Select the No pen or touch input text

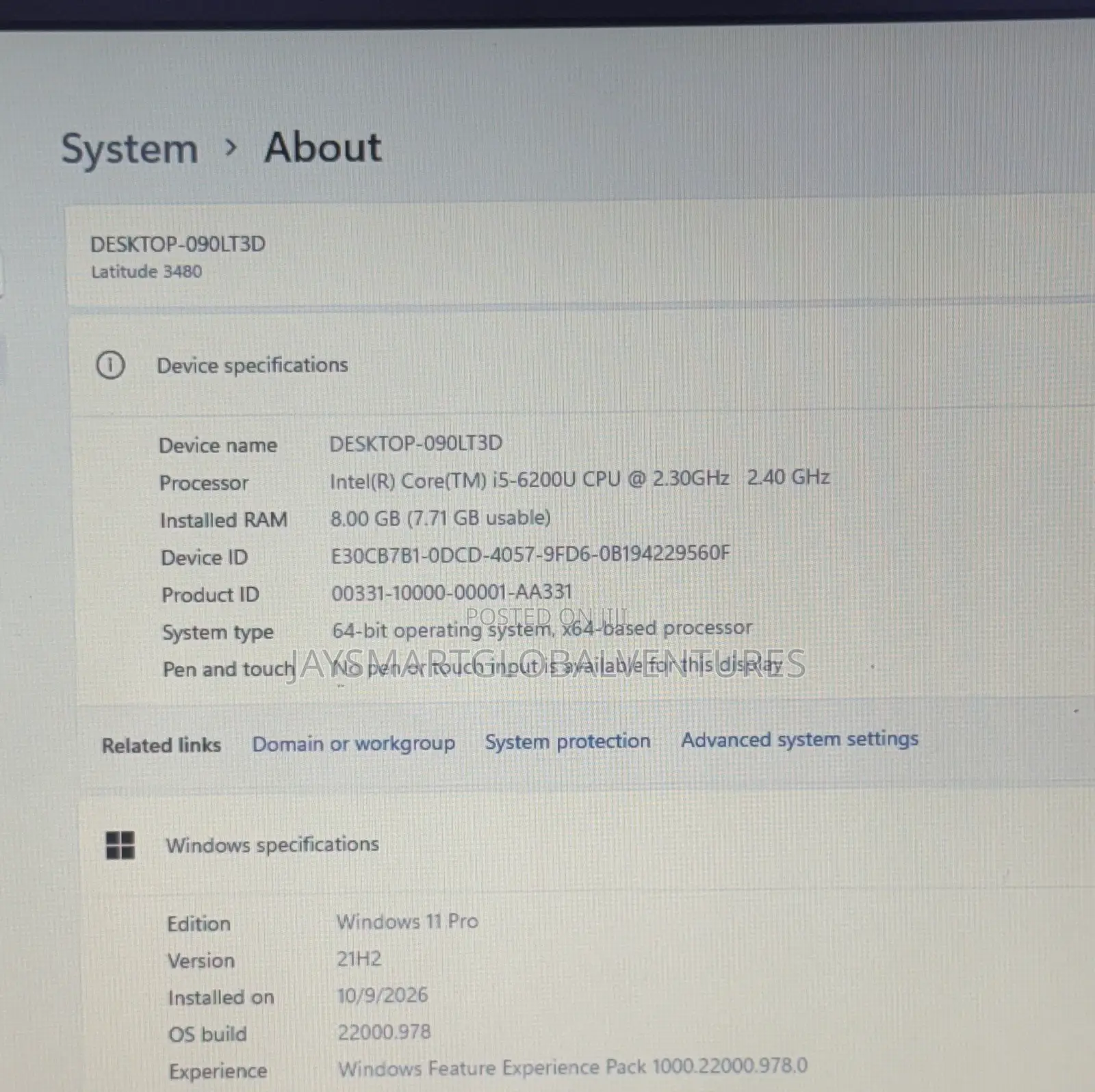tap(556, 665)
